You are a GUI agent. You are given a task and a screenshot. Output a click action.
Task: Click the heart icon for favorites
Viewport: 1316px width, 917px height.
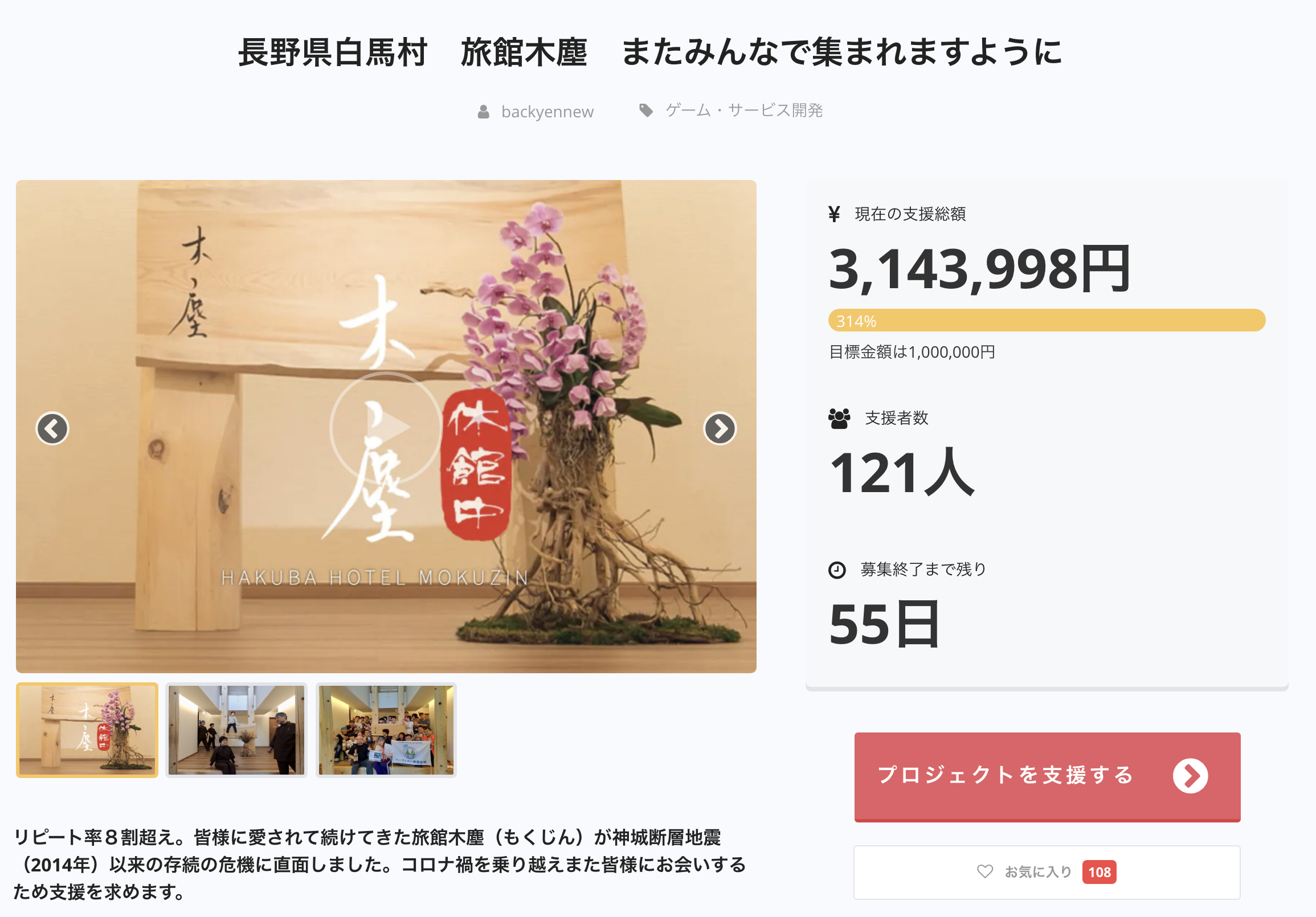(984, 872)
